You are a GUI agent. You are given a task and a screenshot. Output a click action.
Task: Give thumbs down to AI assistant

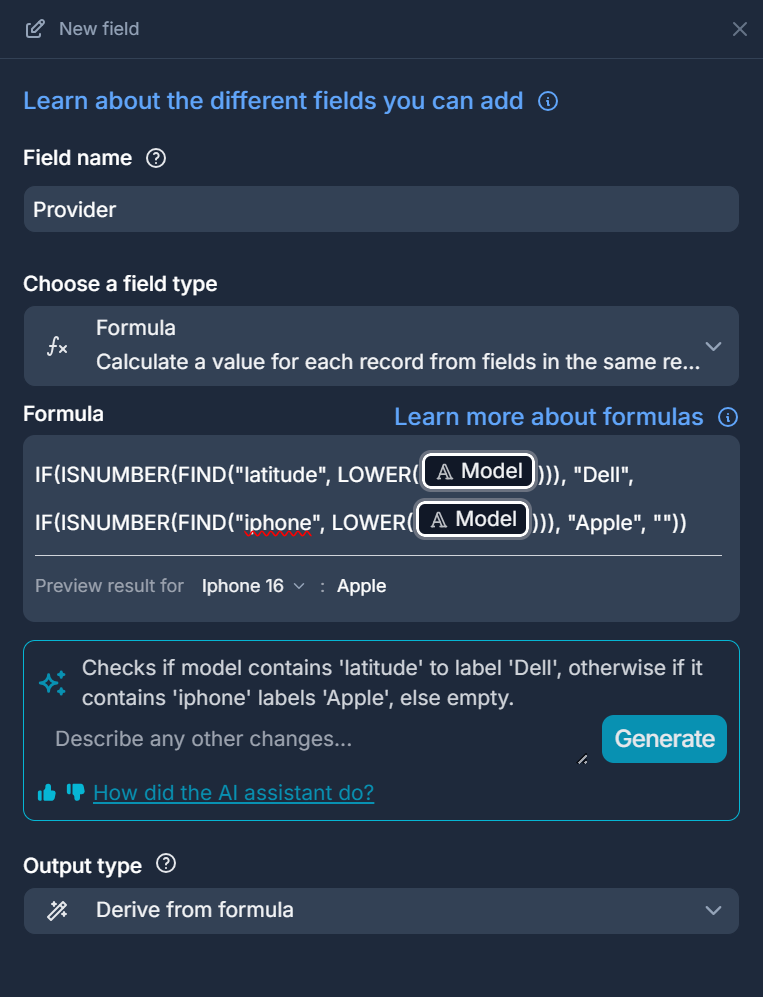point(75,792)
